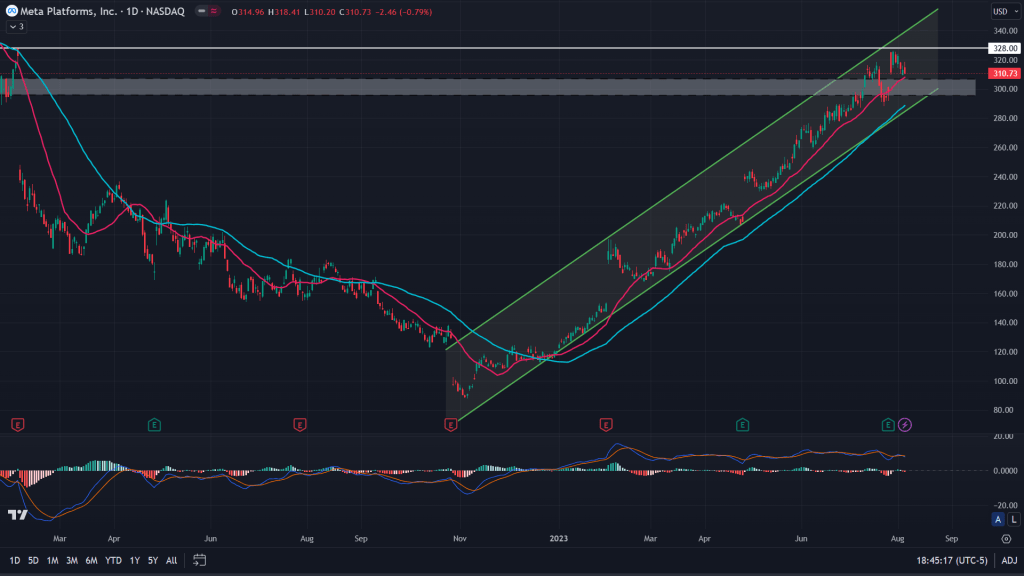Expand the collapsed indicators legend showing 3
This screenshot has height=576, width=1024.
[15, 27]
